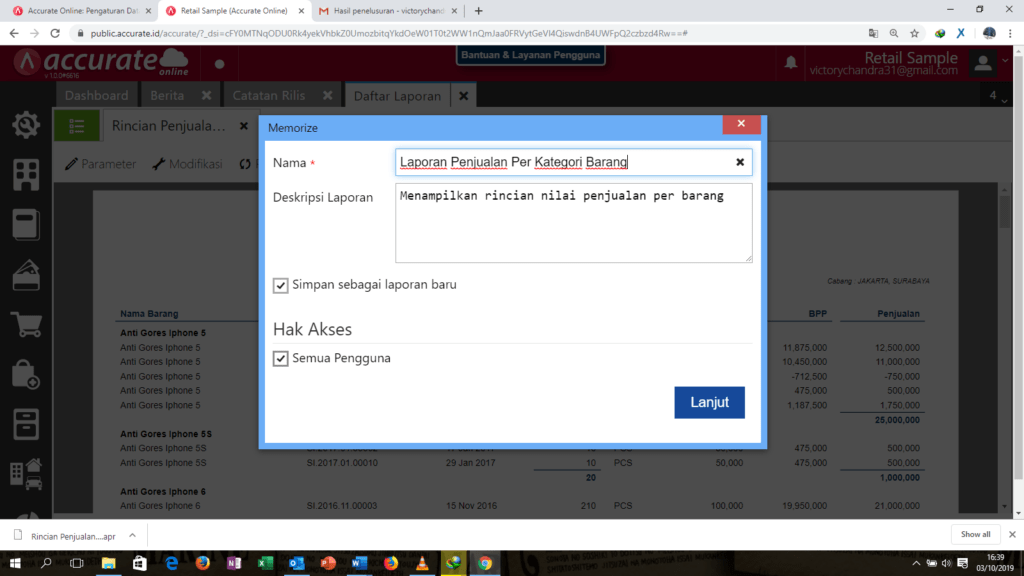This screenshot has height=576, width=1024.
Task: Click the notification bell icon
Action: tap(791, 63)
